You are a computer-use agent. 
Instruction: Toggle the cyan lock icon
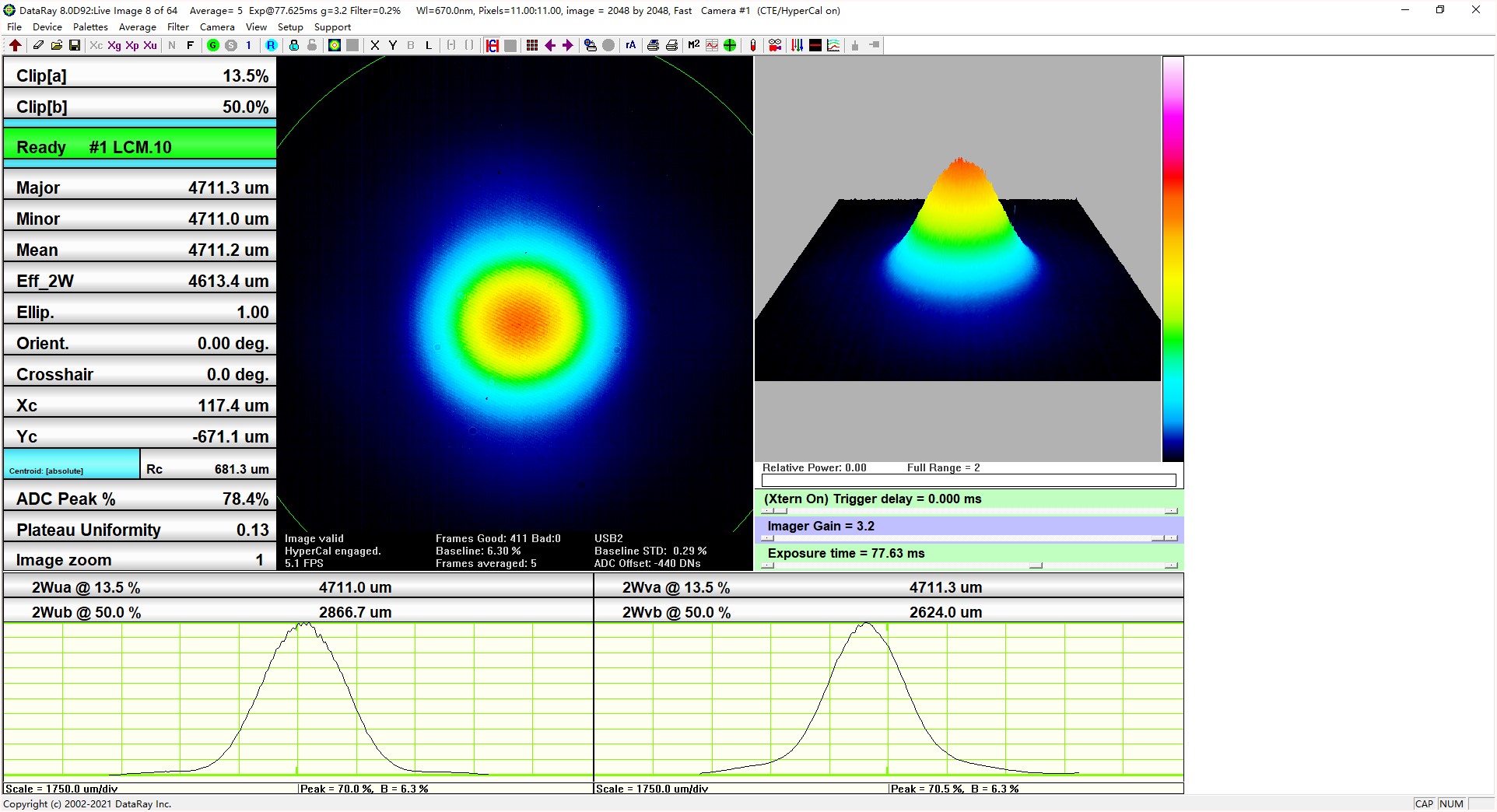294,45
